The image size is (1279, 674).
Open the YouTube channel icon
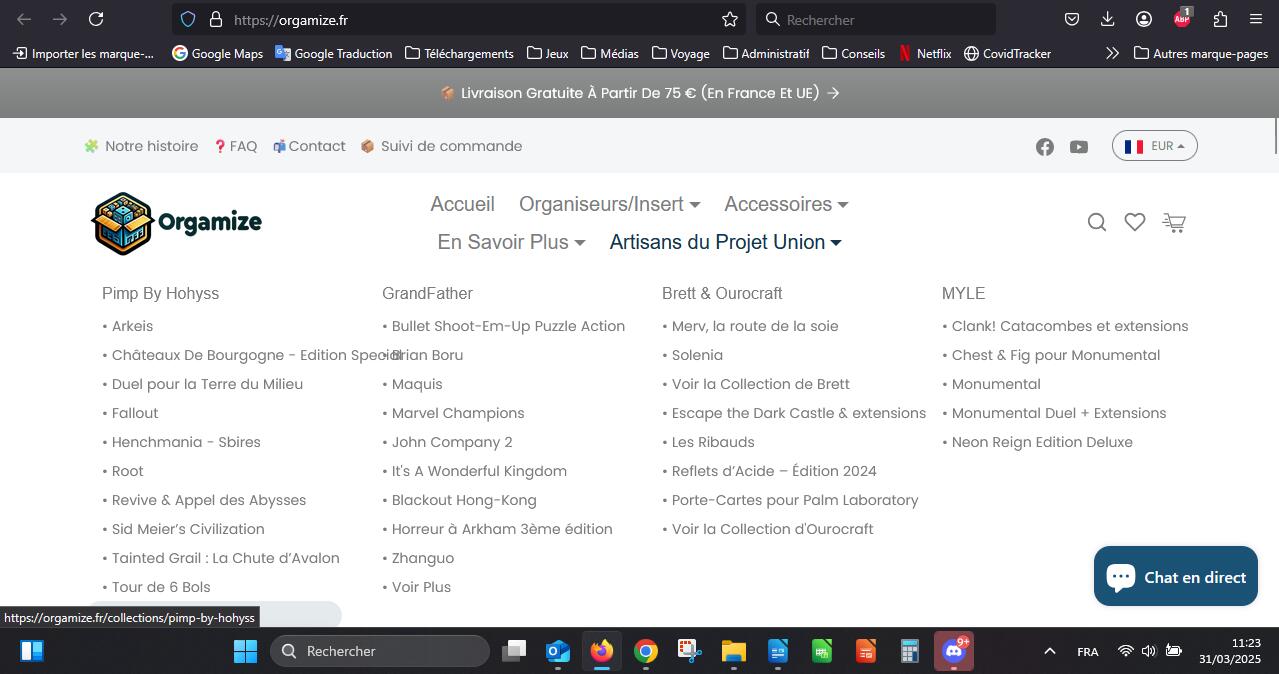1078,147
